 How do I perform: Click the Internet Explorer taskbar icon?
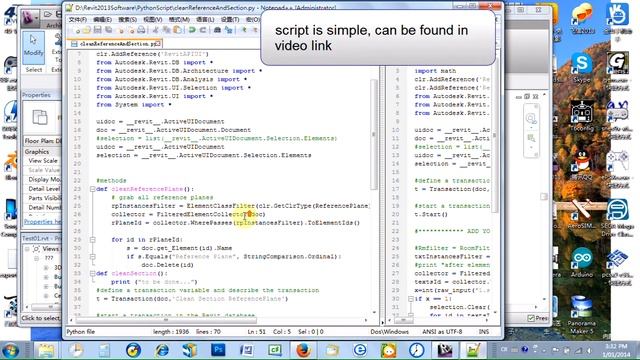tap(162, 350)
